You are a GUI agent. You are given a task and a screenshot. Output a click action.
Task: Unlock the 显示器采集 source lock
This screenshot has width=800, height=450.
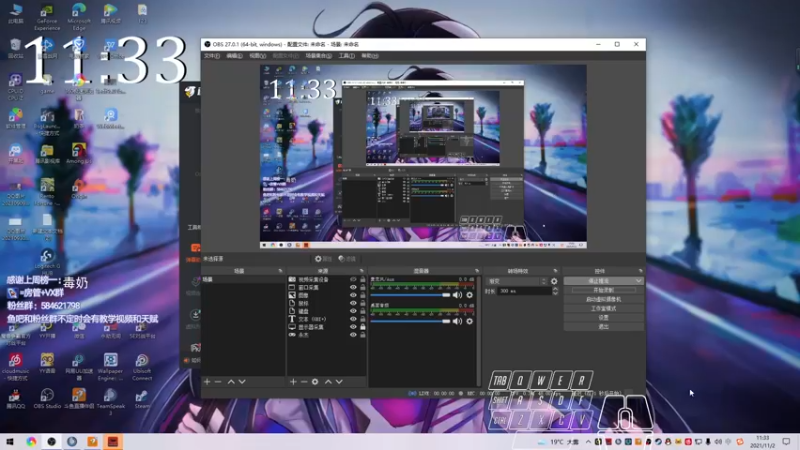click(x=363, y=327)
